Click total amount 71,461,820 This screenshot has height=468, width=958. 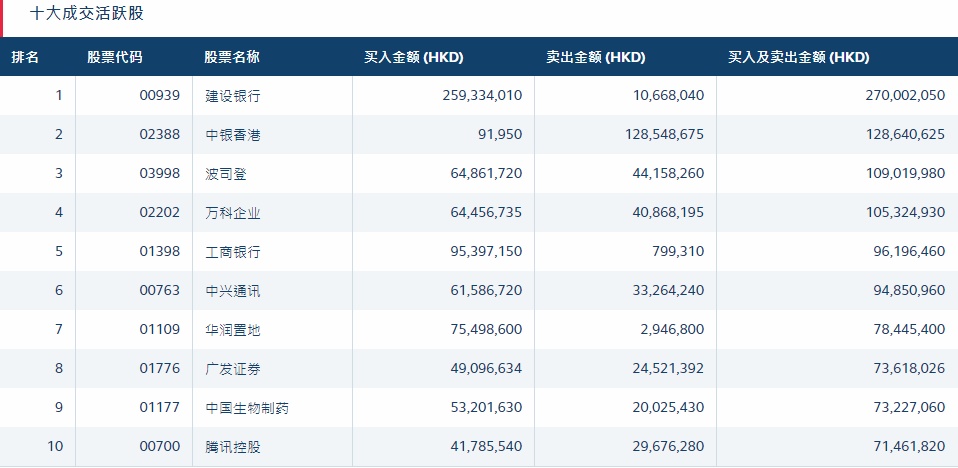[909, 447]
